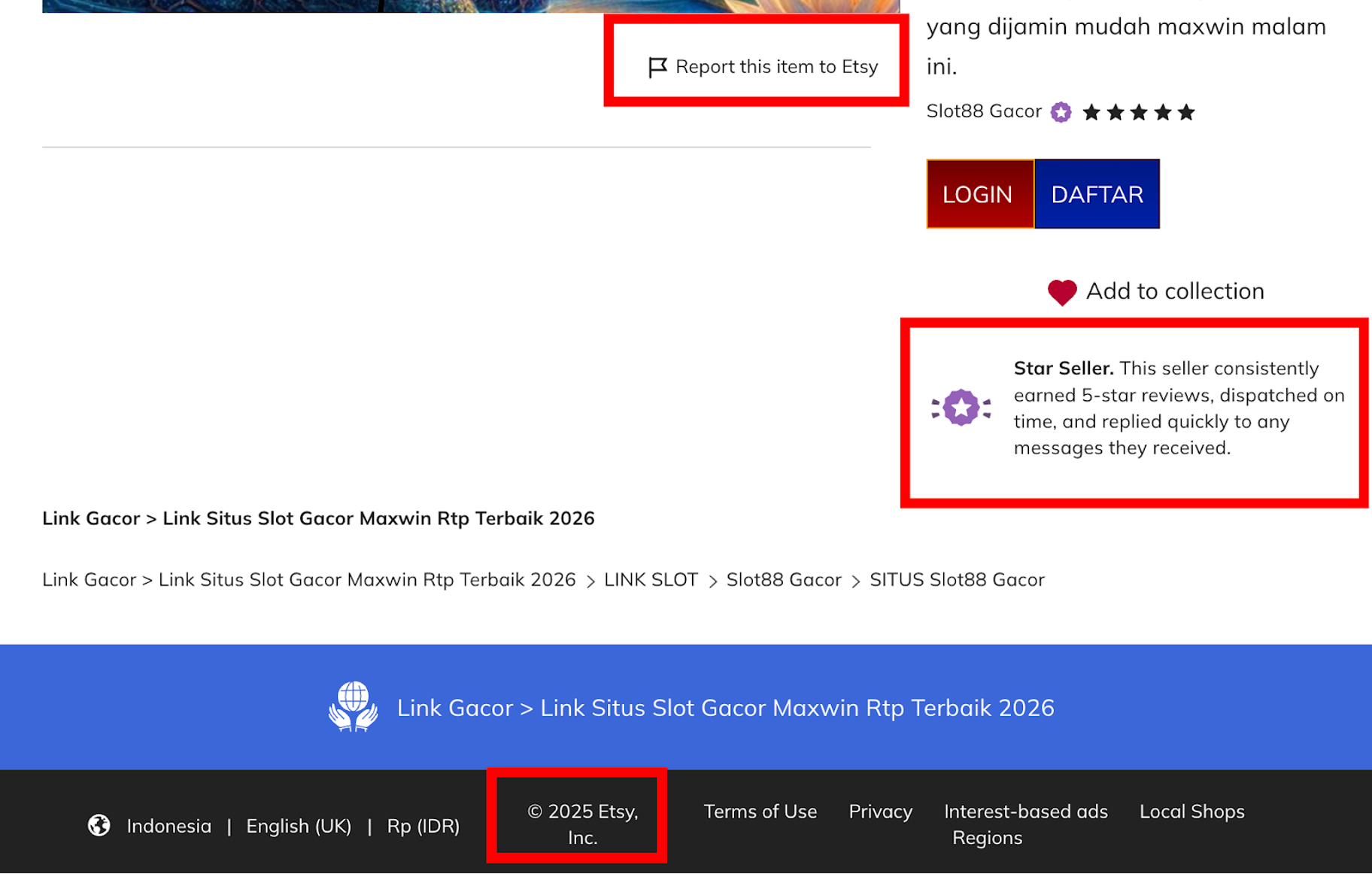Viewport: 1372px width, 874px height.
Task: Open the Rp (IDR) currency selector
Action: click(x=423, y=825)
